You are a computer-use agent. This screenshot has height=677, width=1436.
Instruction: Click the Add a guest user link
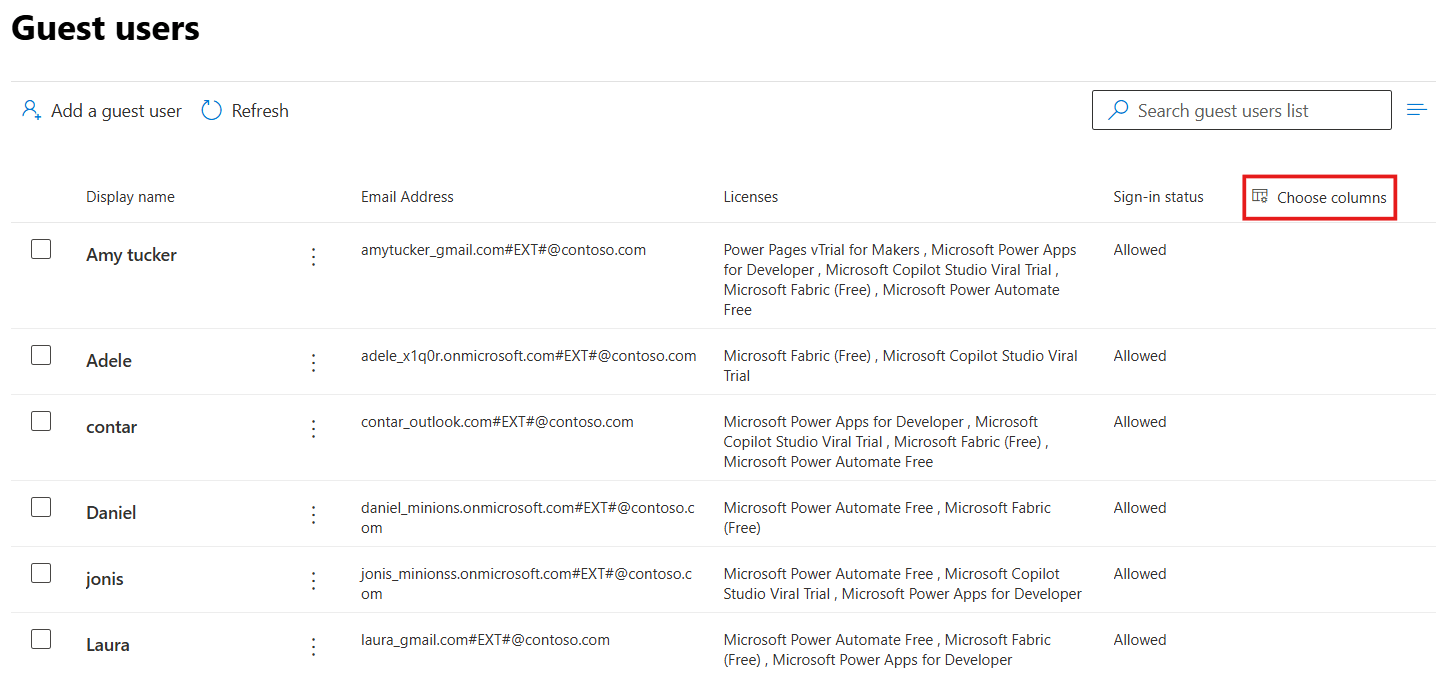113,110
